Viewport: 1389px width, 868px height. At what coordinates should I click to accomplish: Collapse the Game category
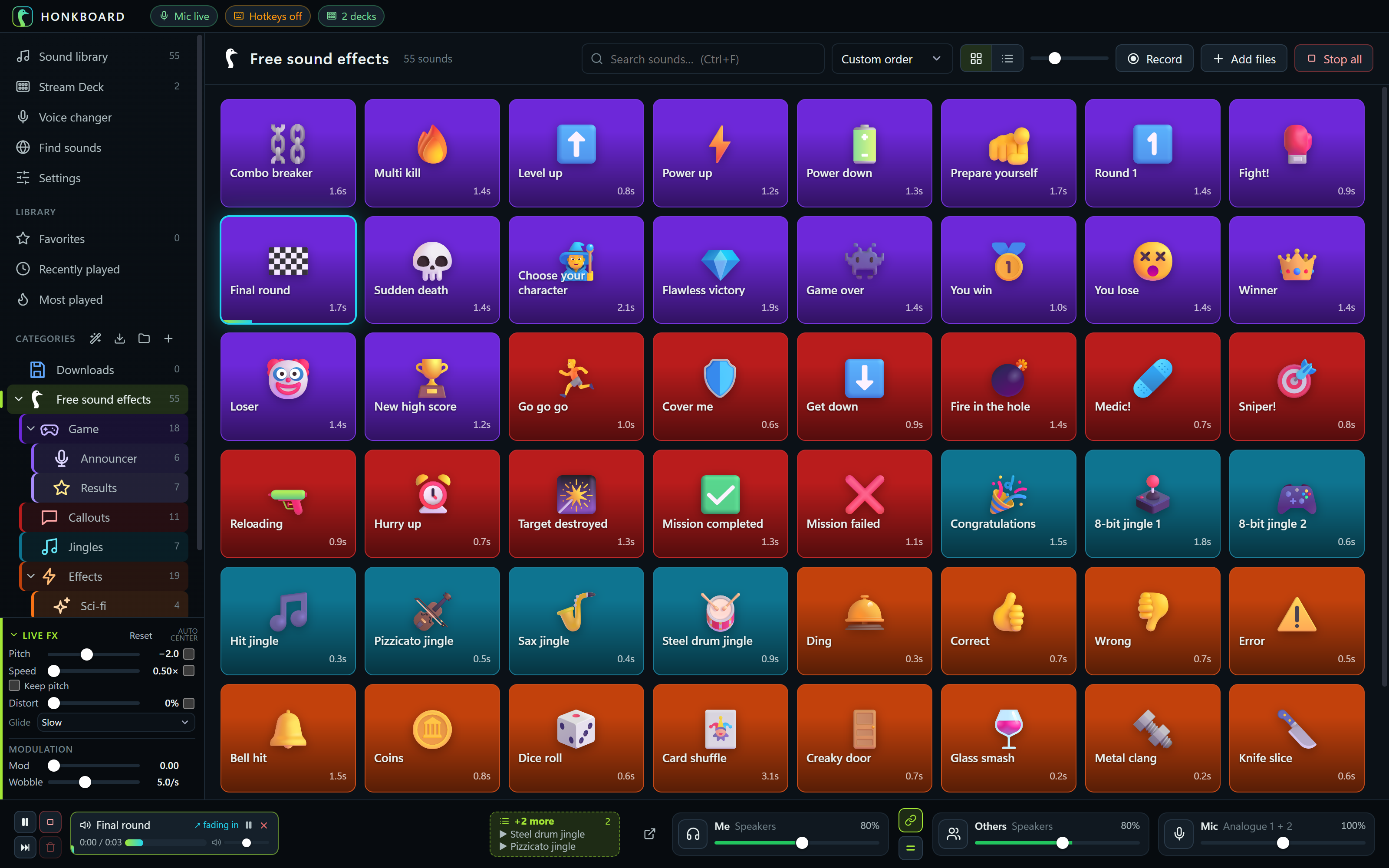click(31, 429)
